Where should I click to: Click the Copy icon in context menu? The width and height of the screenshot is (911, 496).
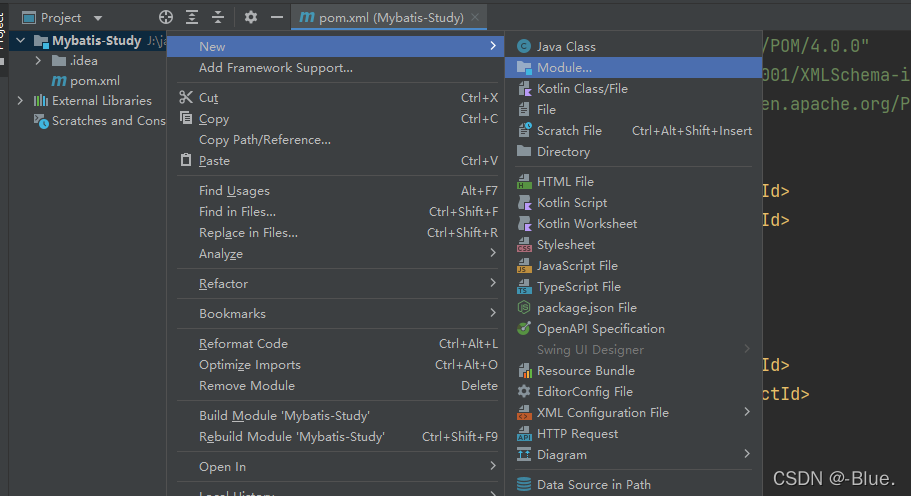click(186, 118)
